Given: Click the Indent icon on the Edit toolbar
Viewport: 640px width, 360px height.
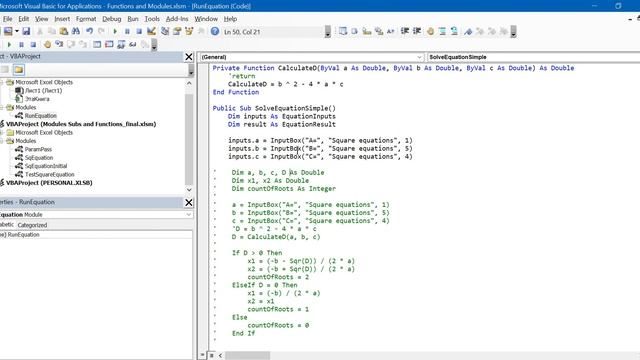Looking at the screenshot, I should [x=405, y=31].
